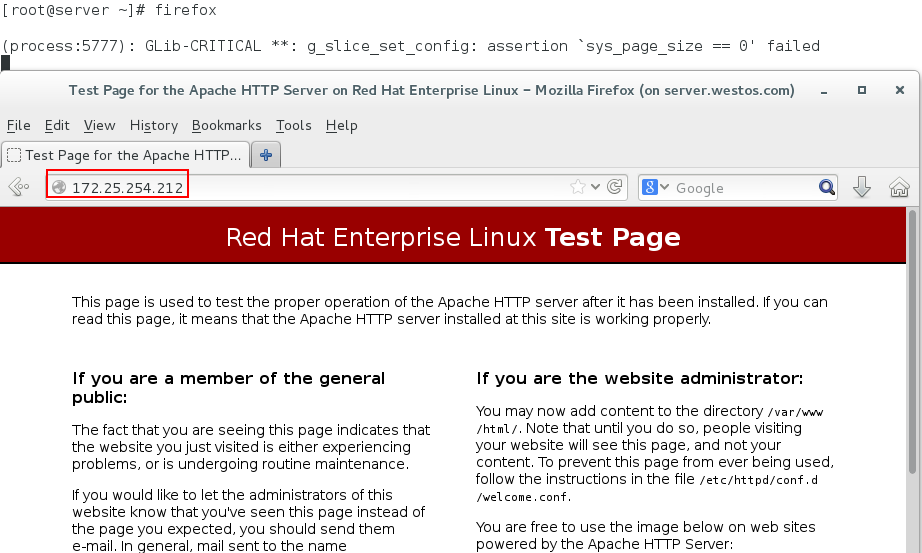The image size is (922, 553).
Task: Click the Red Hat Enterprise Linux Test Page banner
Action: pos(453,237)
